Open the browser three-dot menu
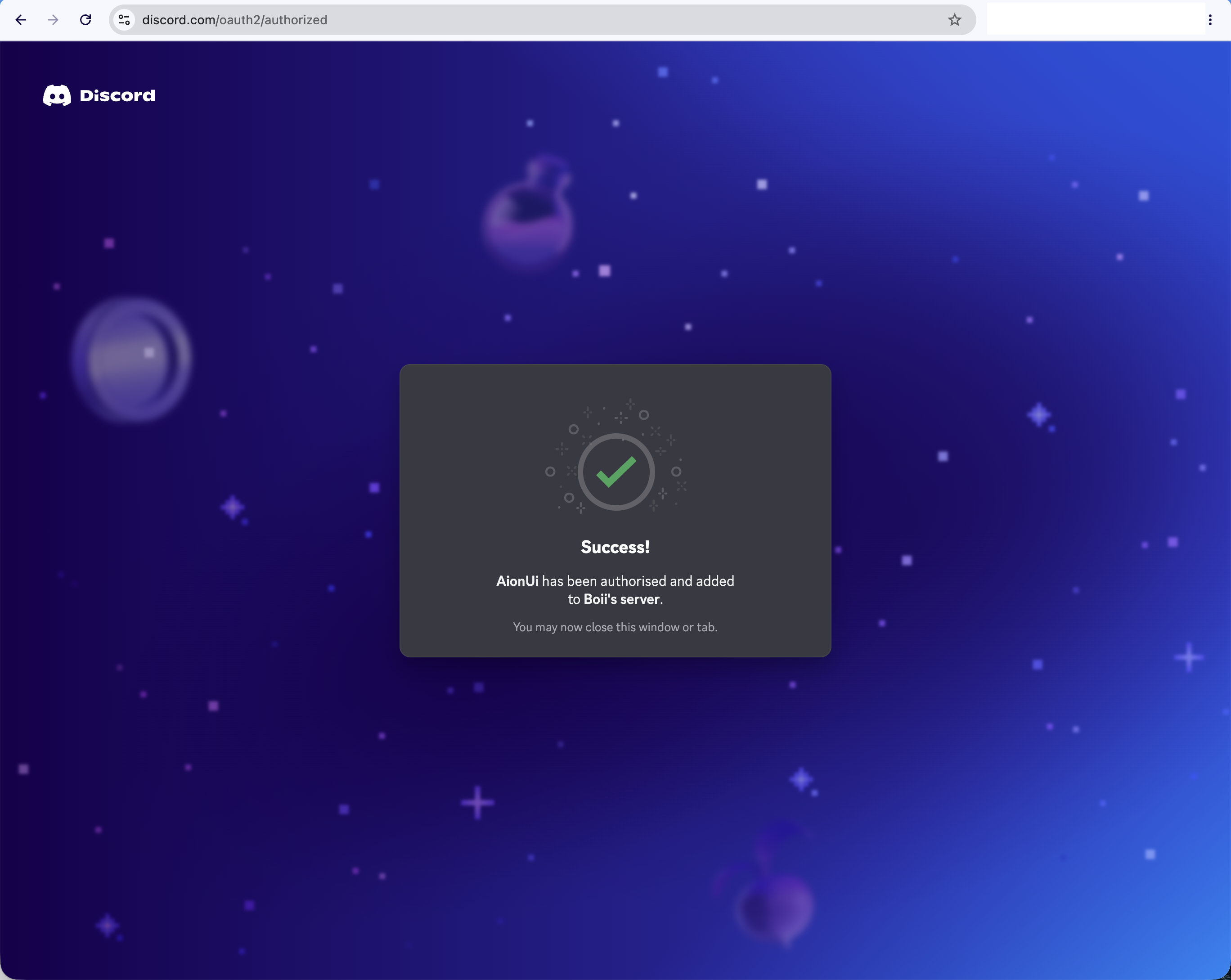 (1210, 20)
